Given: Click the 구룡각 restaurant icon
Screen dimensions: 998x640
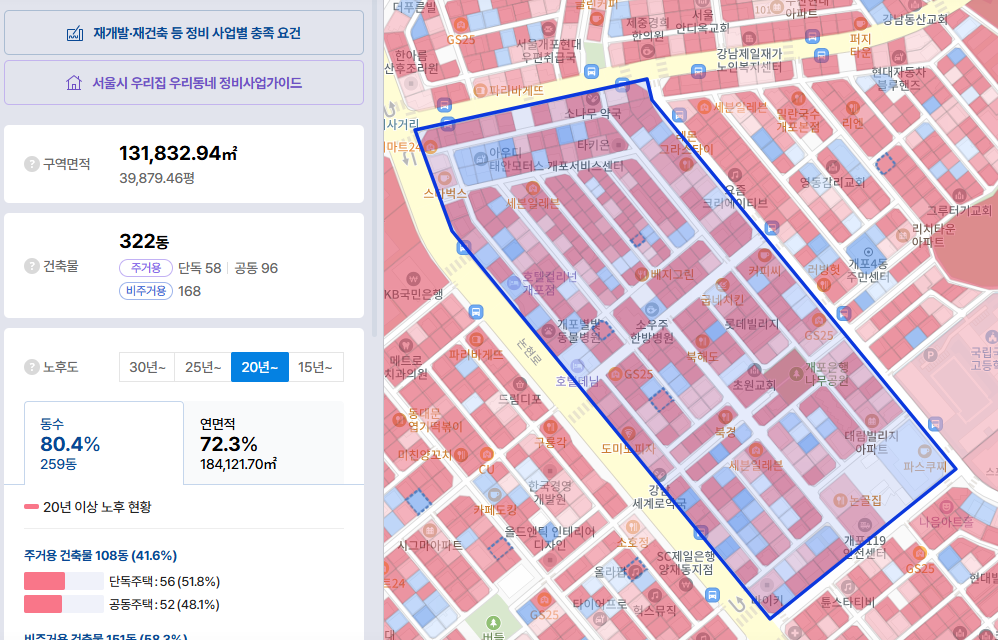Looking at the screenshot, I should (x=549, y=426).
